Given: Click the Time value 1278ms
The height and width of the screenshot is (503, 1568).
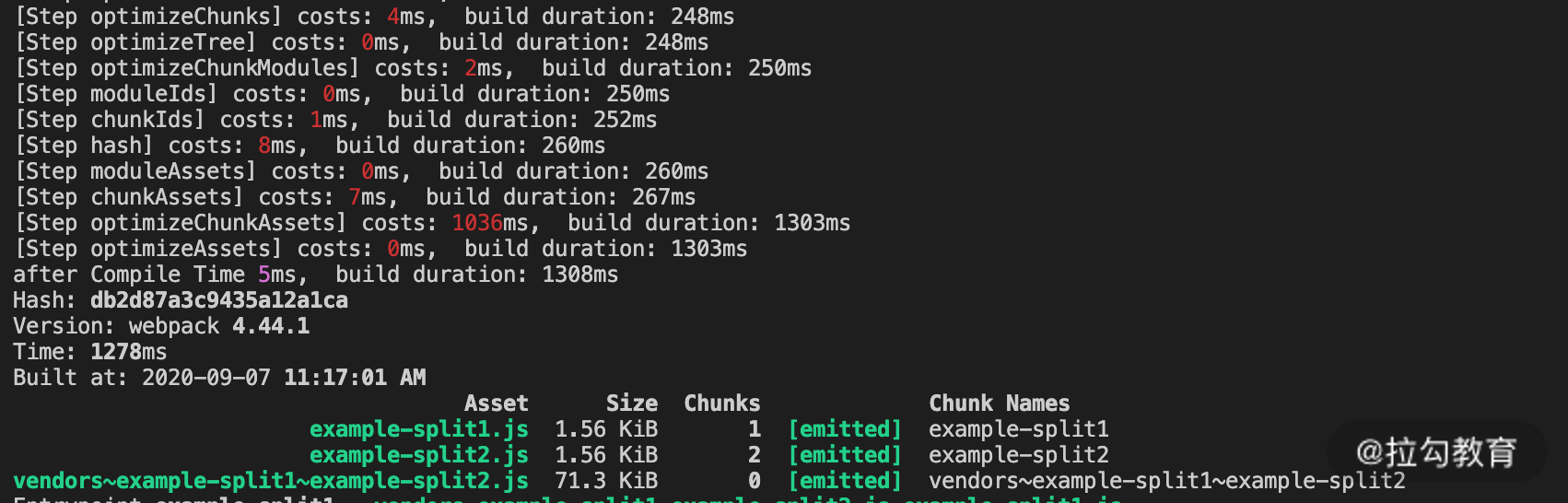Looking at the screenshot, I should (x=129, y=352).
